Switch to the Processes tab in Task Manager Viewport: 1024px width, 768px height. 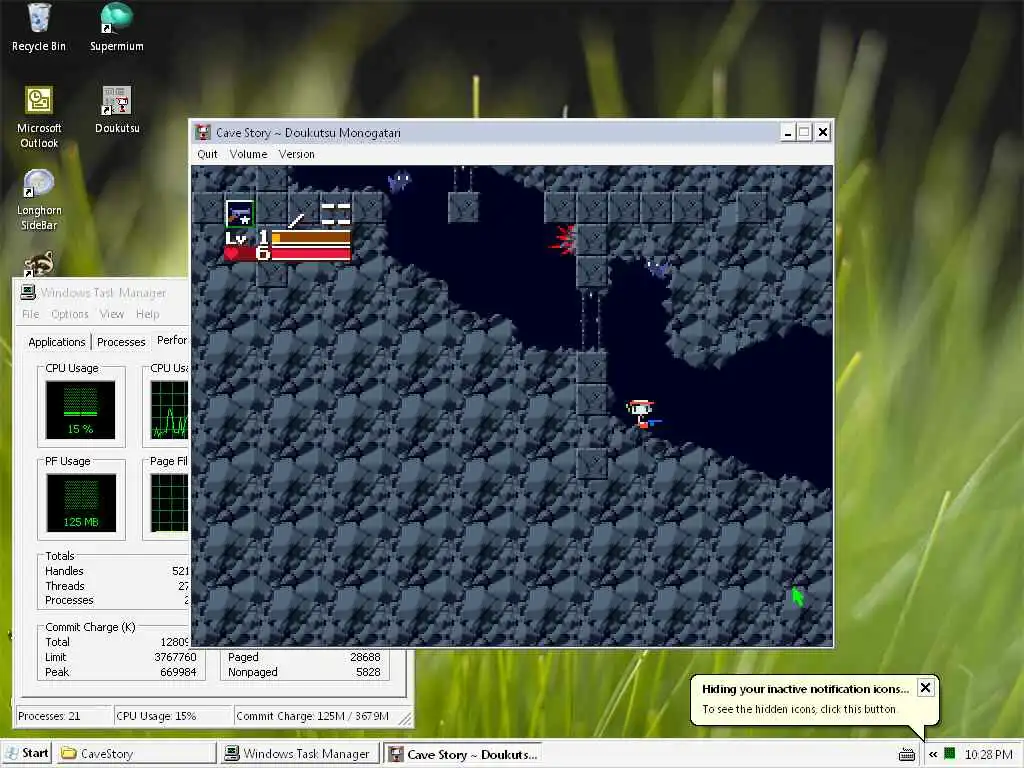coord(121,342)
